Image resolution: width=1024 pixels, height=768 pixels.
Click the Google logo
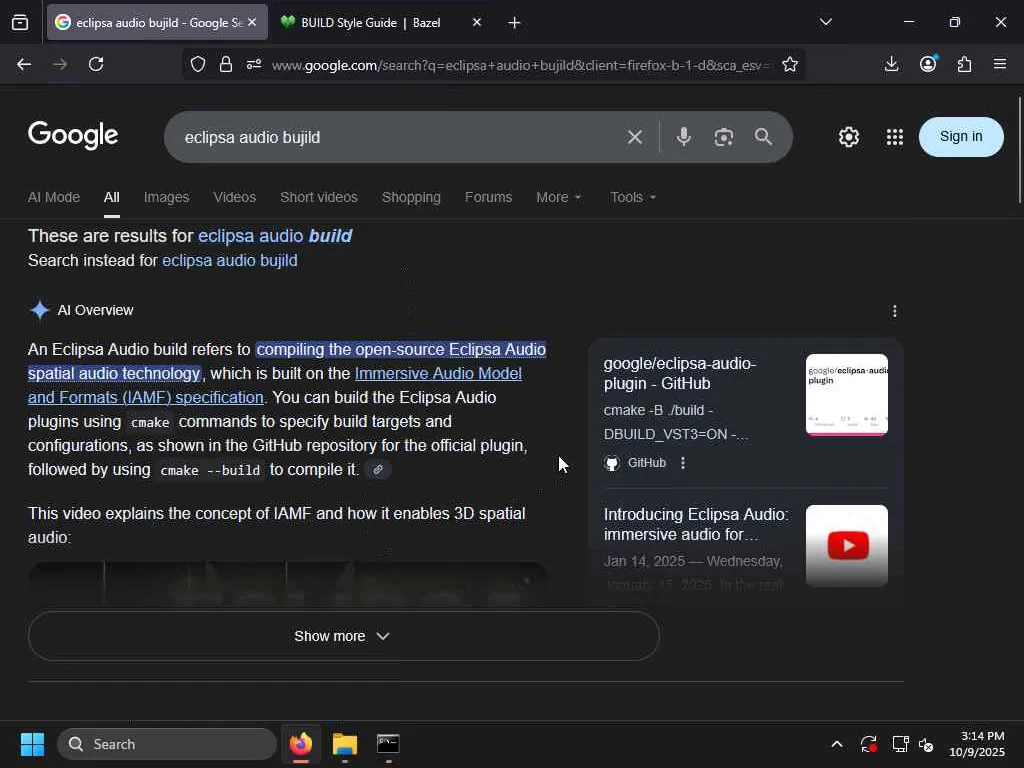[x=73, y=135]
